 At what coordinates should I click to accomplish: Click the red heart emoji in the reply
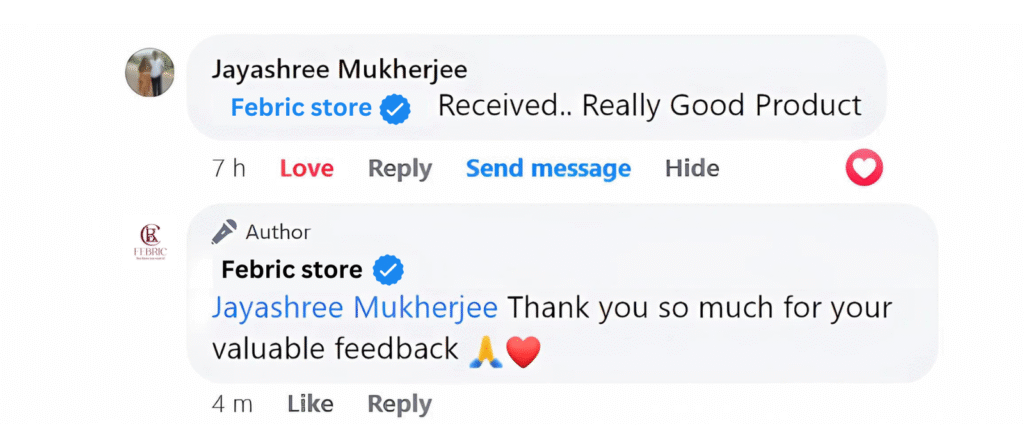click(523, 349)
